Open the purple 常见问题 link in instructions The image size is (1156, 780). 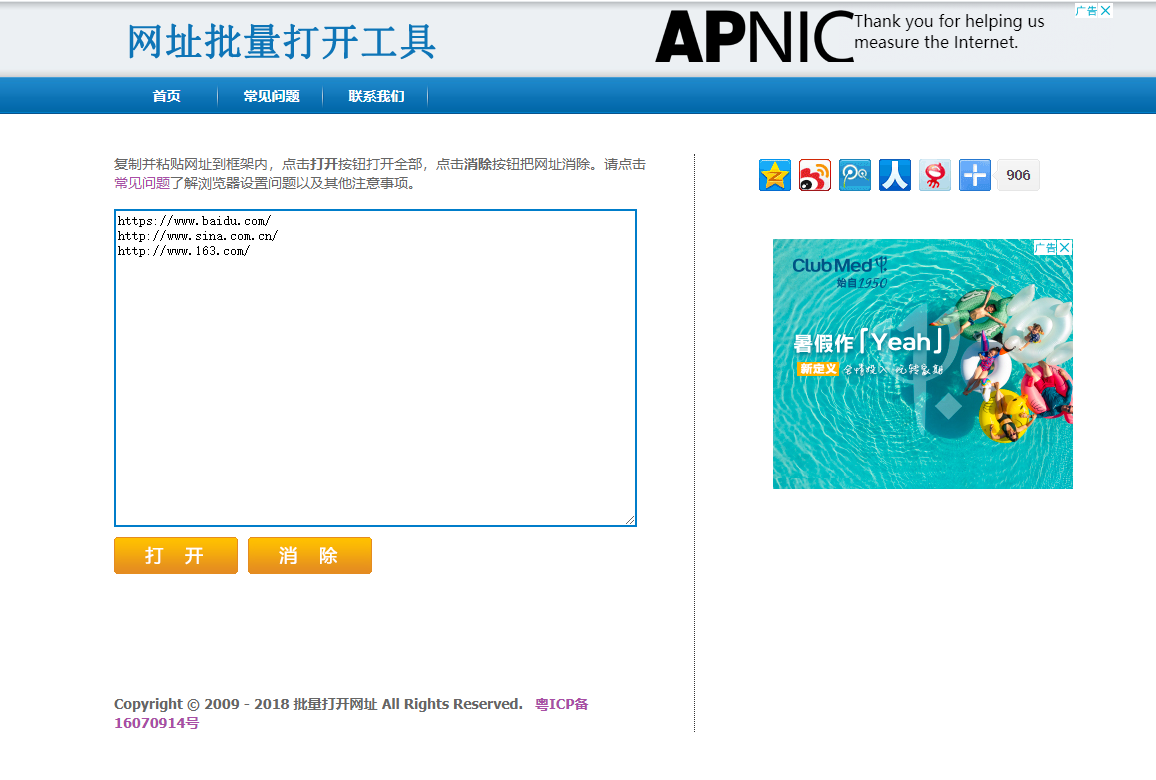point(142,183)
